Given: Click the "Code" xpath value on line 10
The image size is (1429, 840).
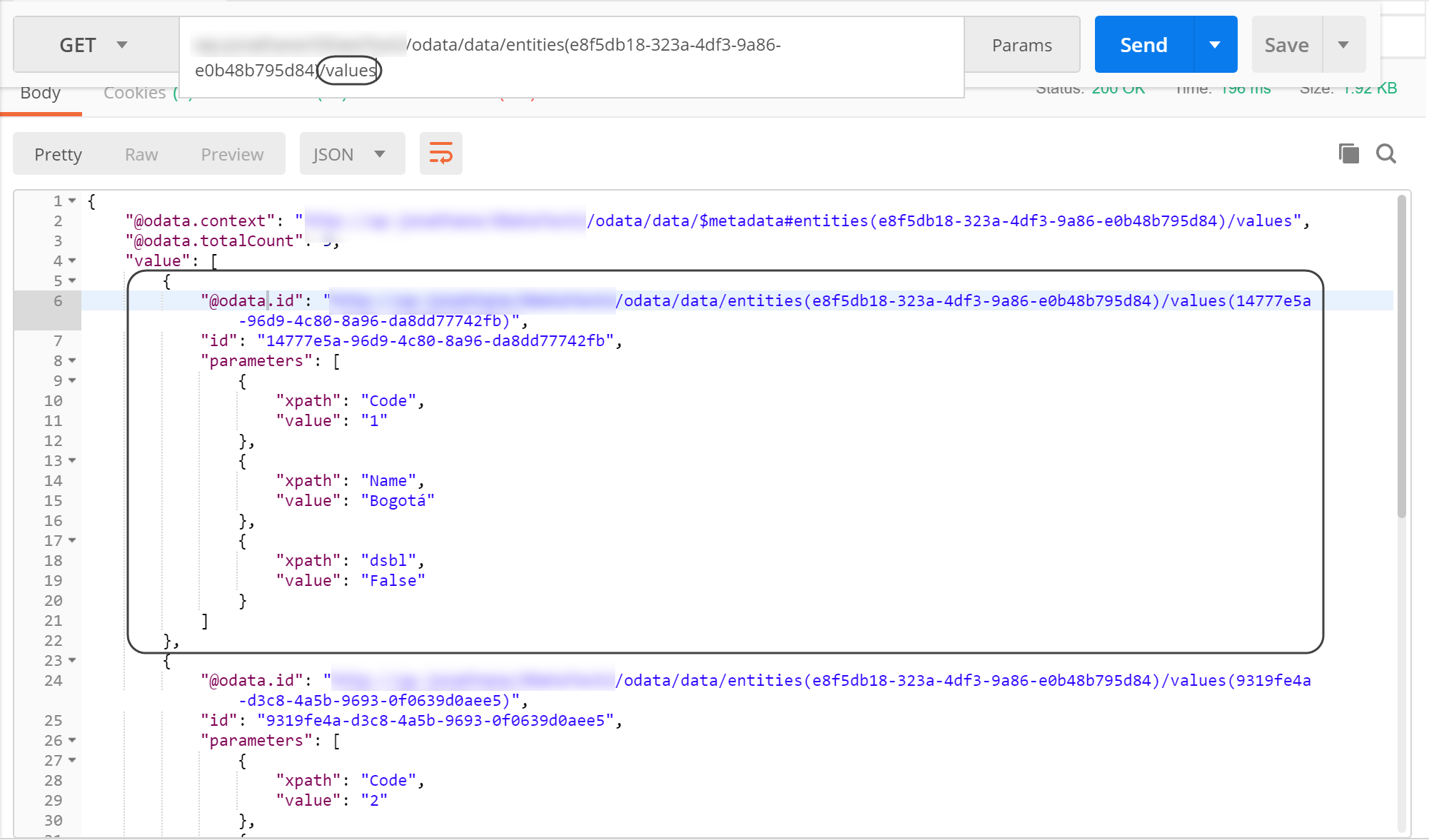Looking at the screenshot, I should [x=388, y=401].
